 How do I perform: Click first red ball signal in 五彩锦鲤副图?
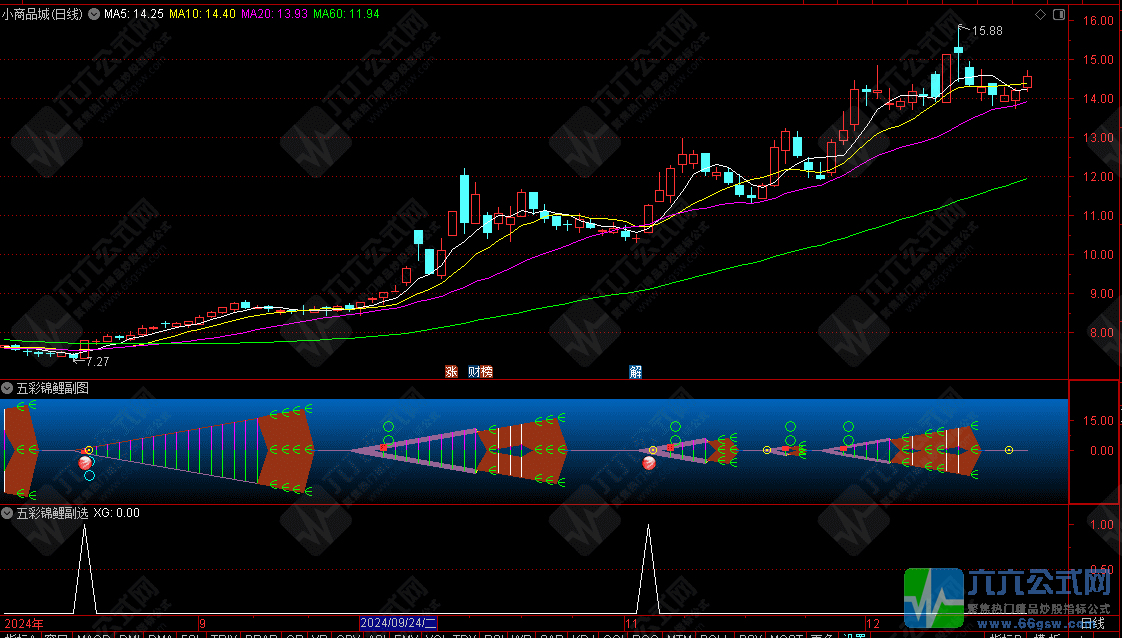[86, 462]
